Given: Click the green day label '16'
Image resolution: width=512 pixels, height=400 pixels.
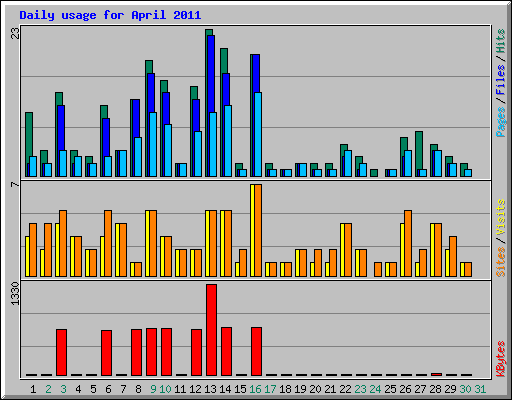Looking at the screenshot, I should point(255,389).
